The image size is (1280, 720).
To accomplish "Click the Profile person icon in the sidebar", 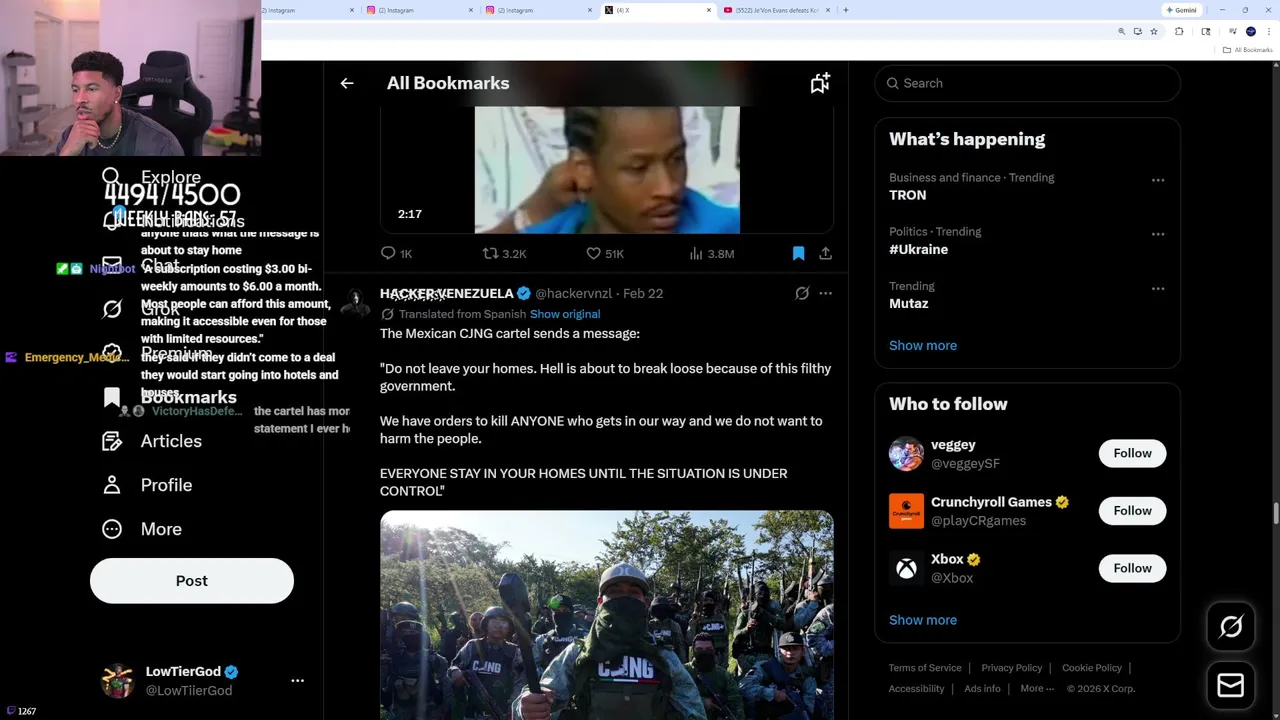I will coord(112,485).
